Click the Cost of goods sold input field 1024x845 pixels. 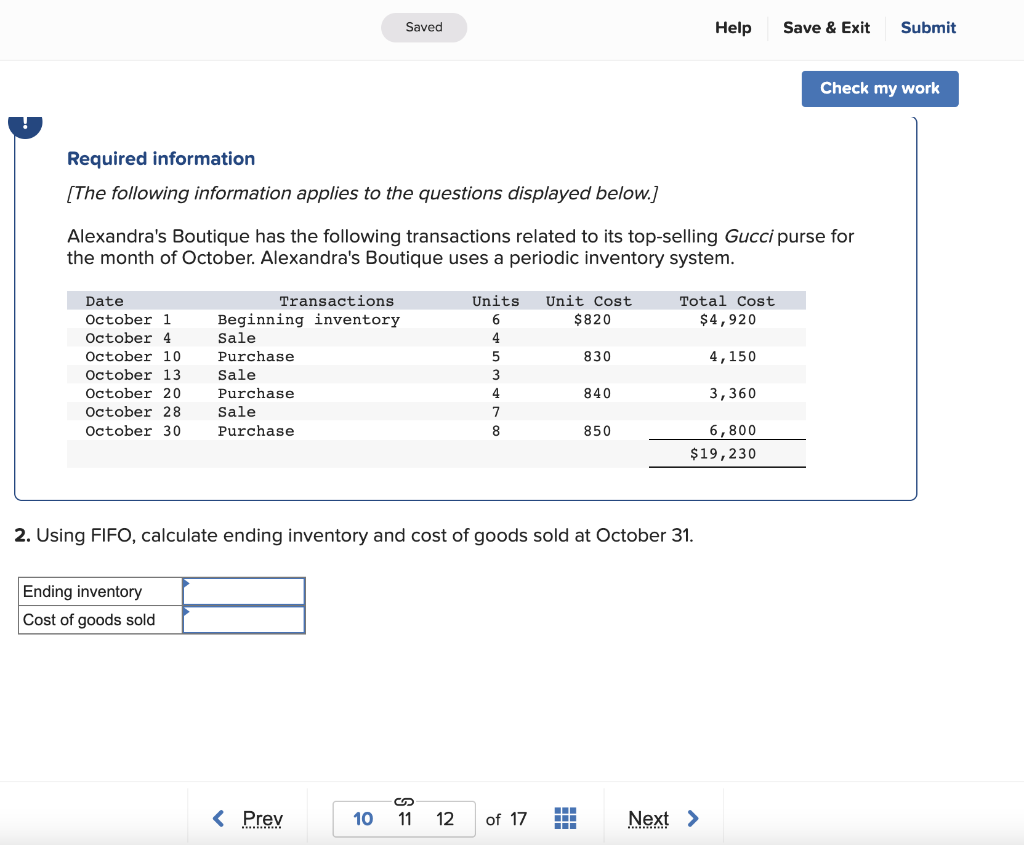[x=244, y=619]
